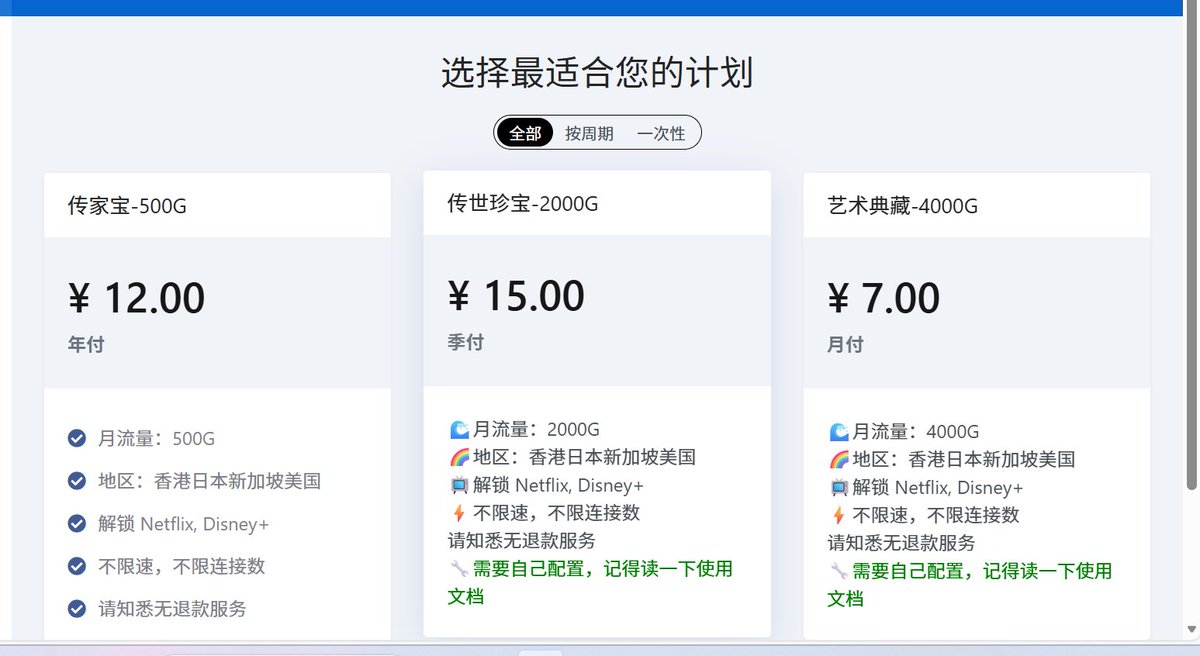Click rainbow emoji in 传世珍宝 card

(x=459, y=458)
